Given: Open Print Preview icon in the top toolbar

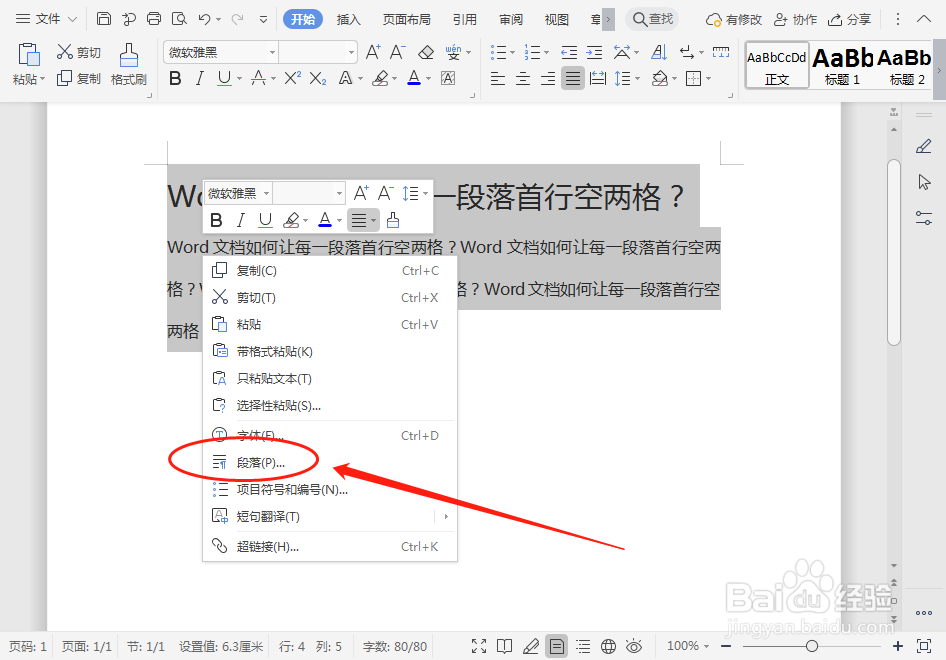Looking at the screenshot, I should click(x=179, y=19).
